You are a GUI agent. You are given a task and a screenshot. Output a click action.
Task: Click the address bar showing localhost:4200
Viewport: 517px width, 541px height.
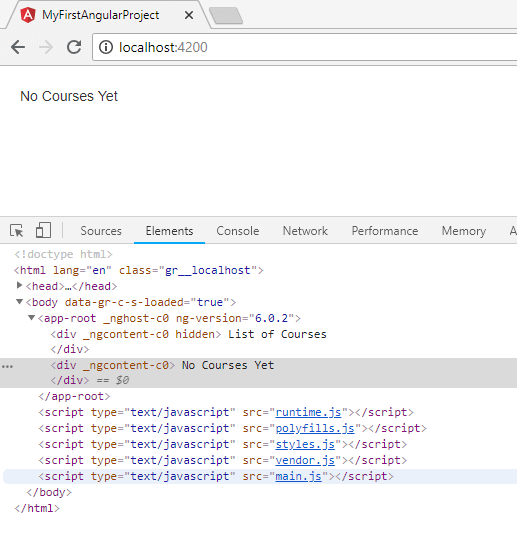pos(304,47)
